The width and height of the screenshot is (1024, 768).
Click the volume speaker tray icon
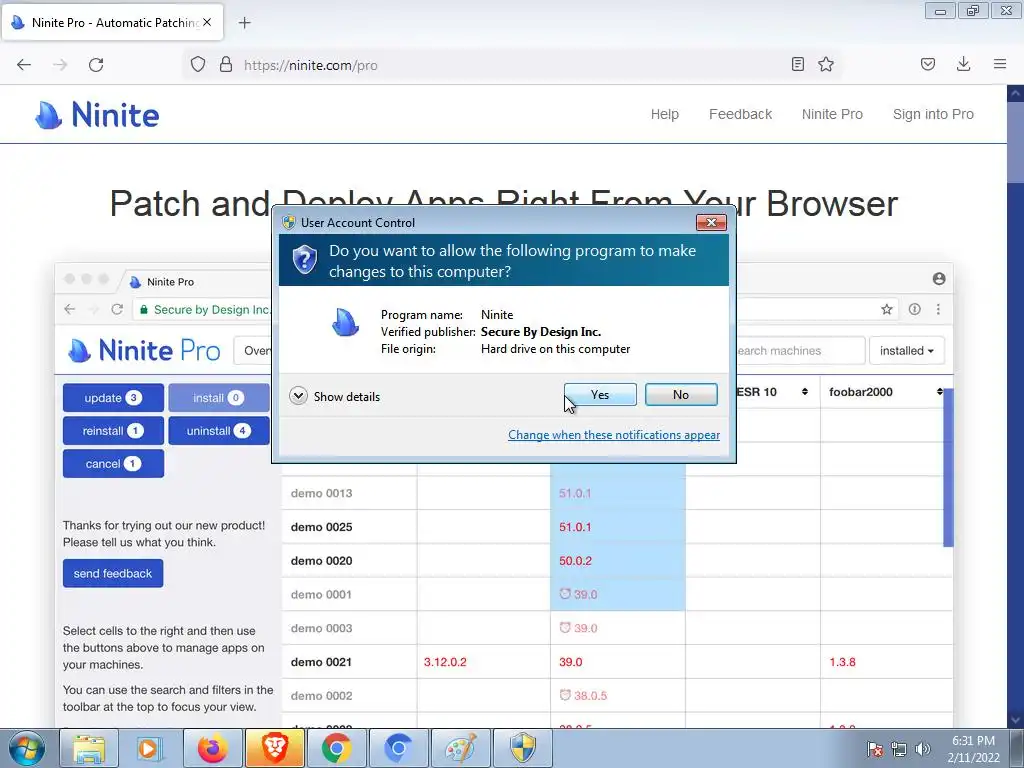tap(923, 749)
